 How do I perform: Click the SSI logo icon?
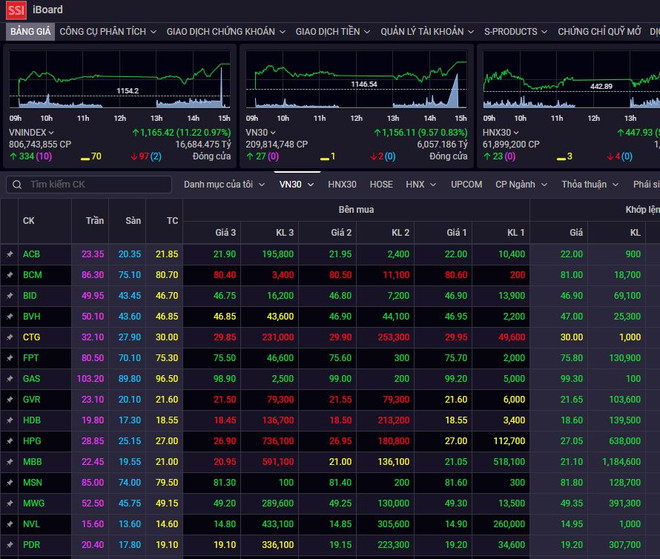17,10
